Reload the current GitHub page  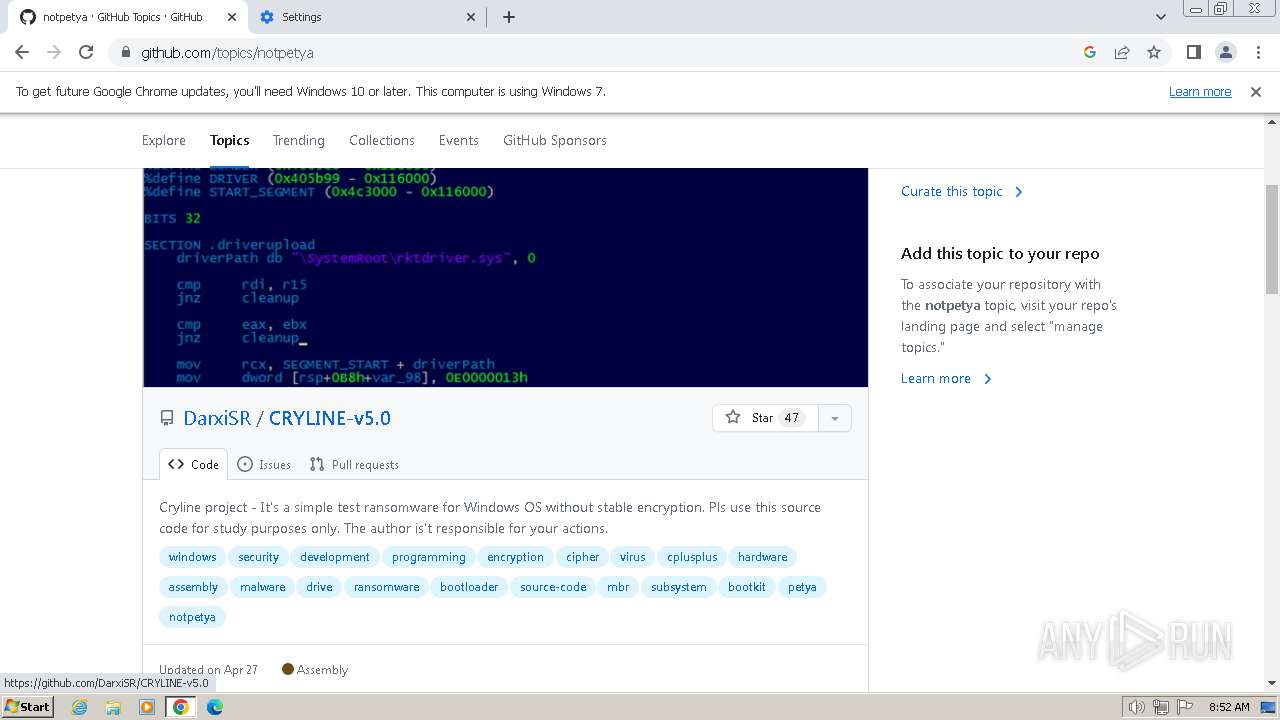click(86, 52)
